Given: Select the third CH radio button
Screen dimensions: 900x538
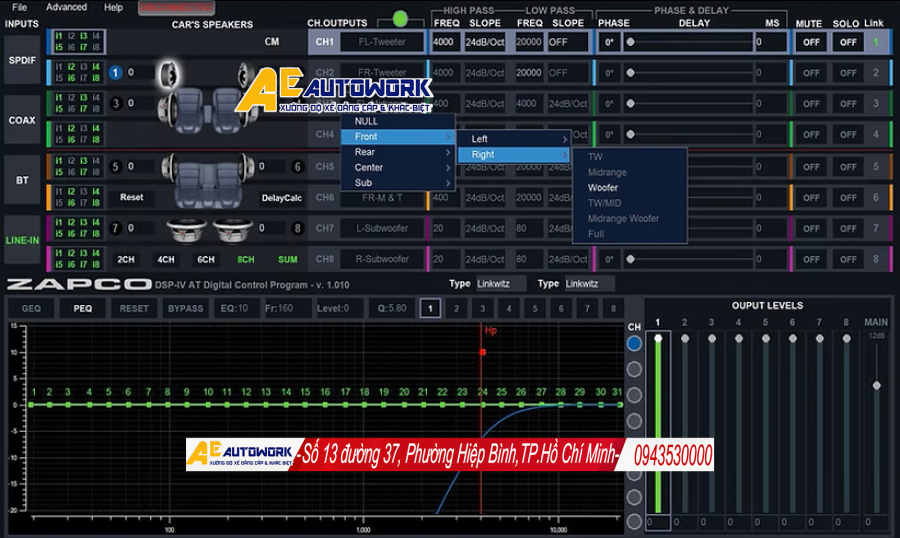Looking at the screenshot, I should click(x=634, y=395).
